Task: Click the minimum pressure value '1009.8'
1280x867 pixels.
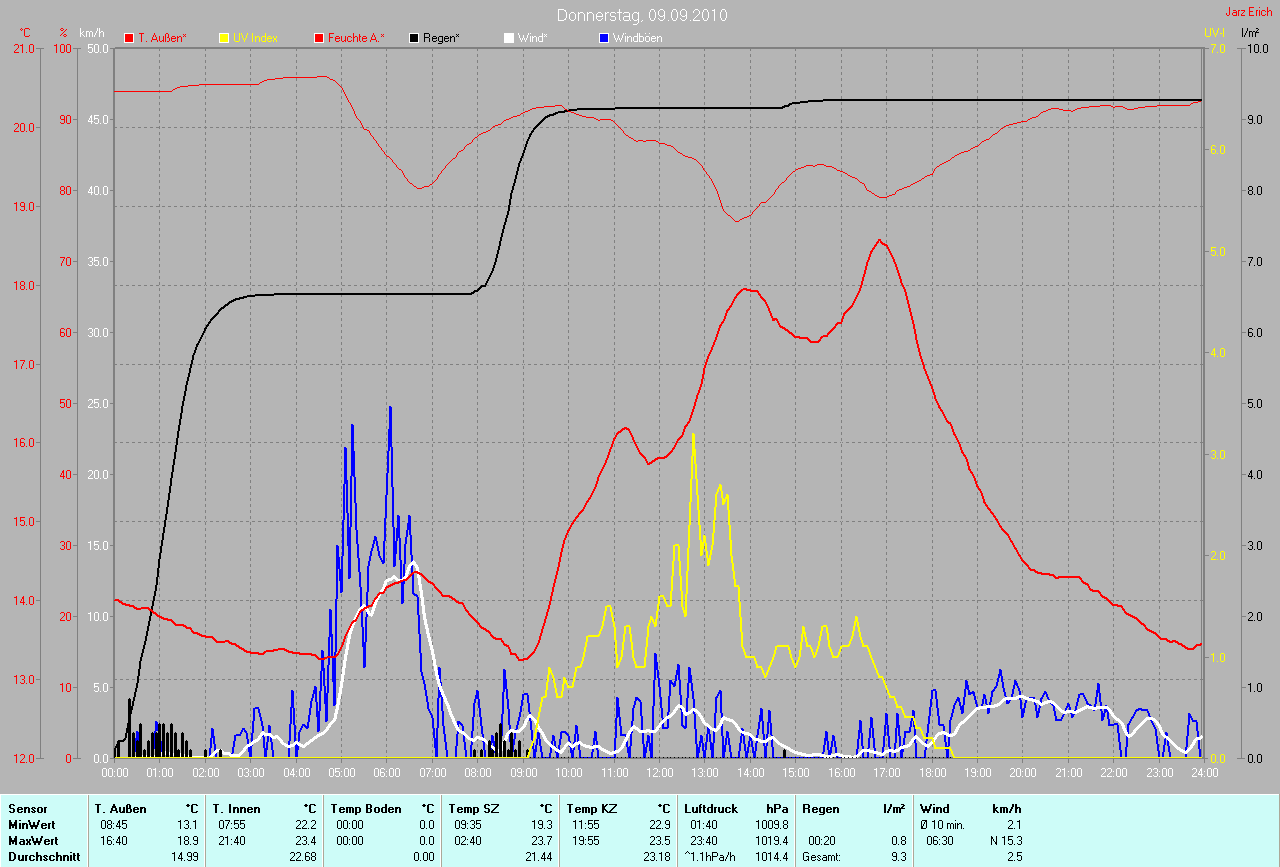Action: tap(773, 825)
